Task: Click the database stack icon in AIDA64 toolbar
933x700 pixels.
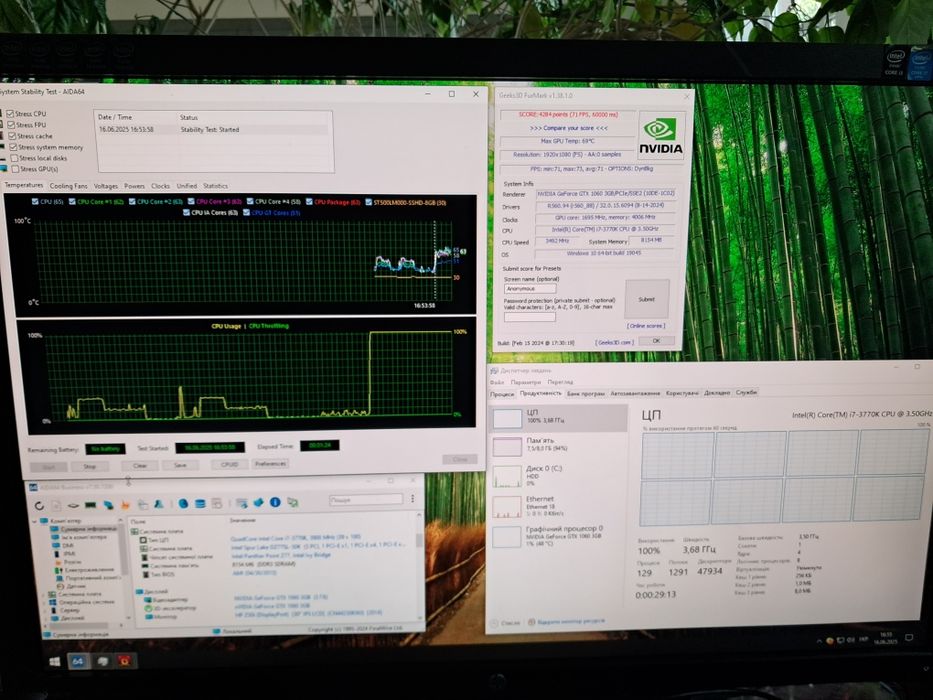Action: pyautogui.click(x=200, y=504)
